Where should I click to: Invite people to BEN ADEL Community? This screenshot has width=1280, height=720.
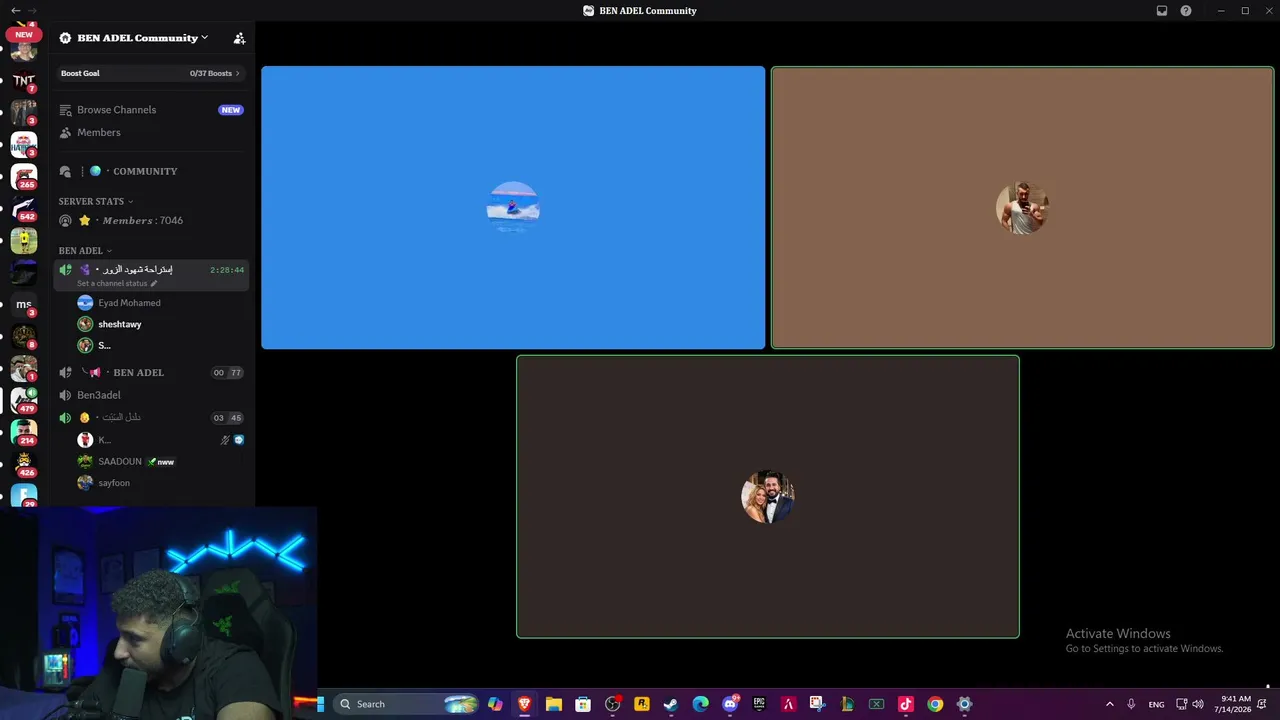coord(239,38)
